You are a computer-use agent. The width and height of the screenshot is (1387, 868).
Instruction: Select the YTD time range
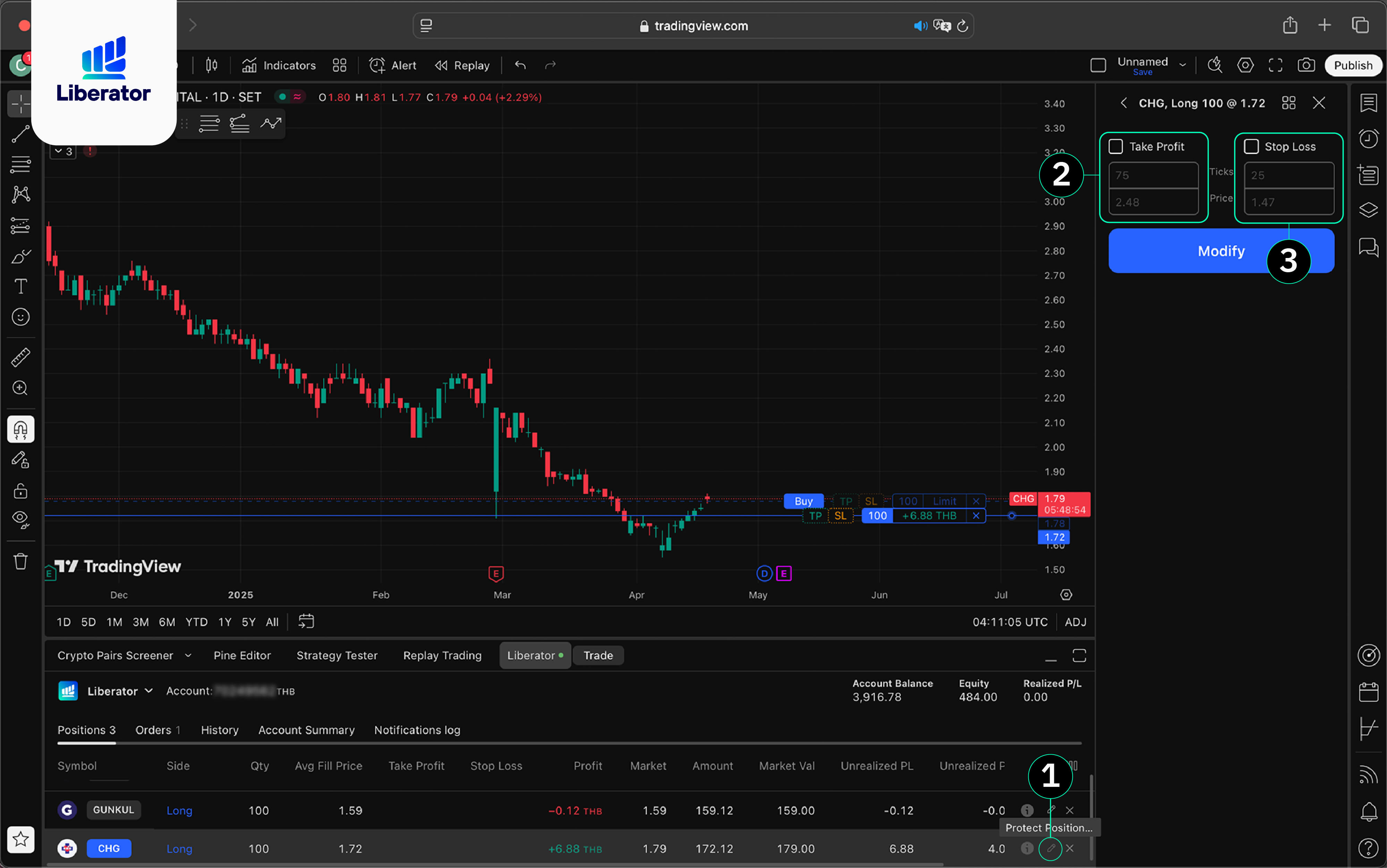[x=196, y=622]
